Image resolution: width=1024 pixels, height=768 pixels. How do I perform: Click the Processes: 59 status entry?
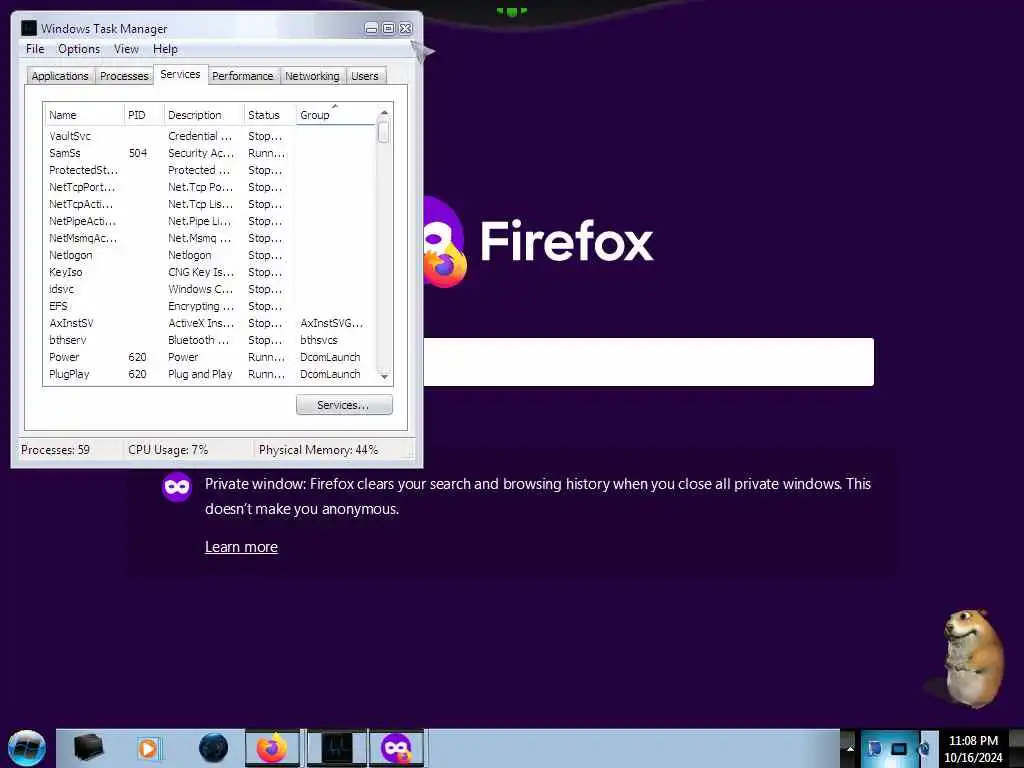56,450
